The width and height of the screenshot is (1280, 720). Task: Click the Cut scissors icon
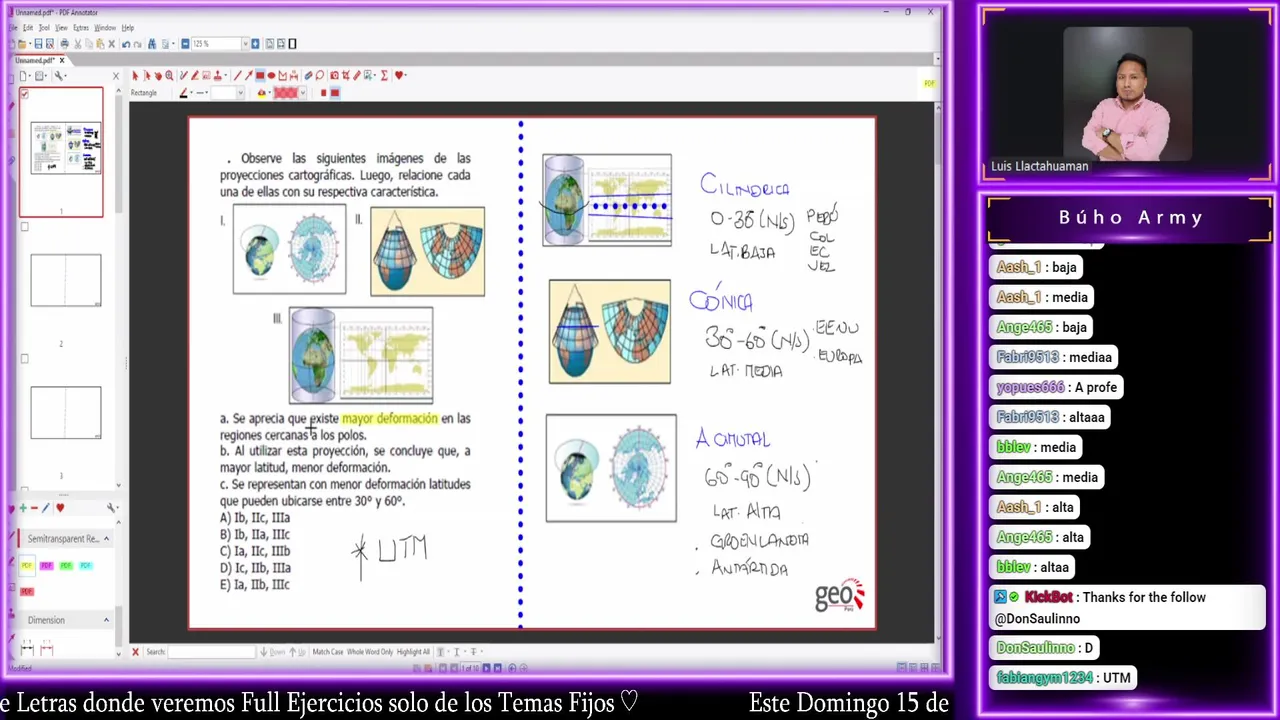tap(78, 44)
